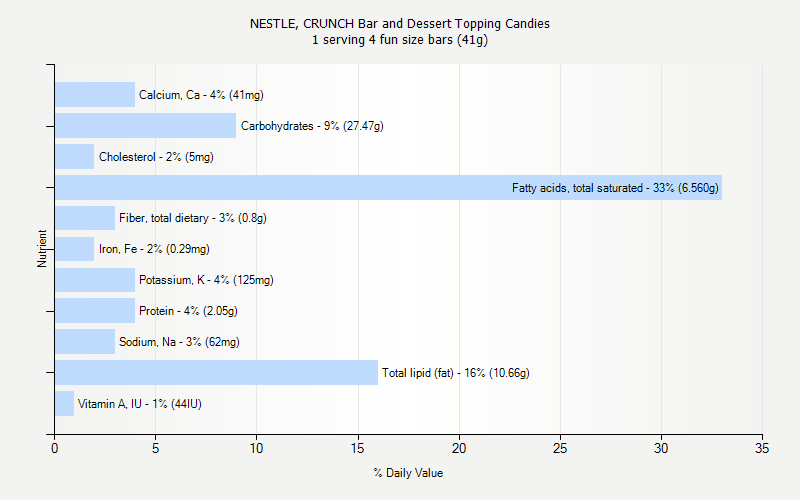This screenshot has height=500, width=800.
Task: Select the Potassium, K bar
Action: click(95, 280)
